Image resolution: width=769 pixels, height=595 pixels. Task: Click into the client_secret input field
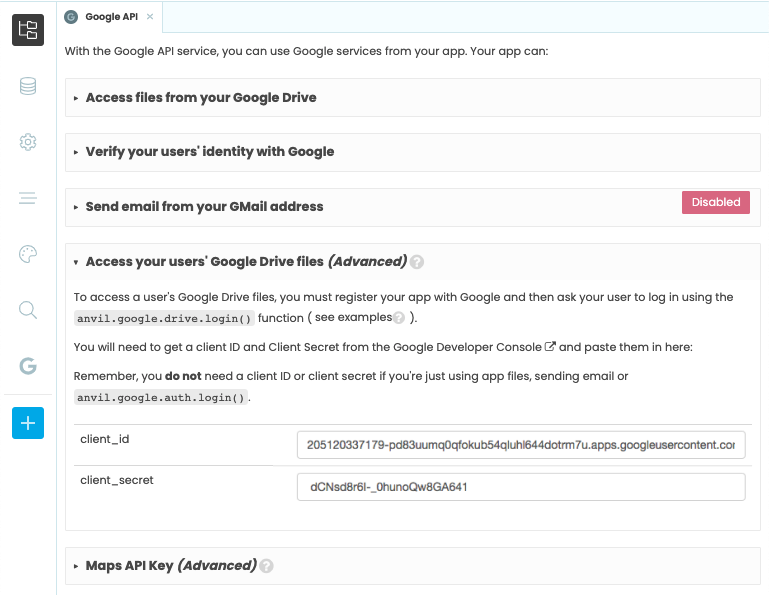pos(521,487)
